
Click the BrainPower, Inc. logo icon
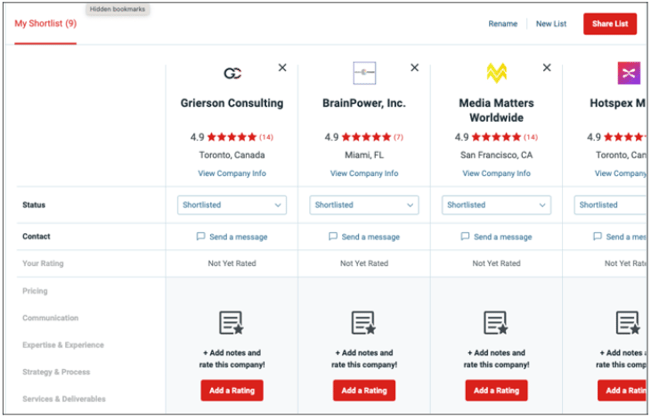(364, 73)
